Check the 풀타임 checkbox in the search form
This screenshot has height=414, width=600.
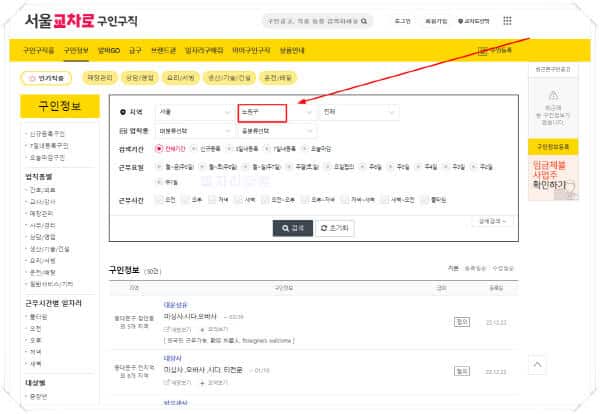point(424,199)
